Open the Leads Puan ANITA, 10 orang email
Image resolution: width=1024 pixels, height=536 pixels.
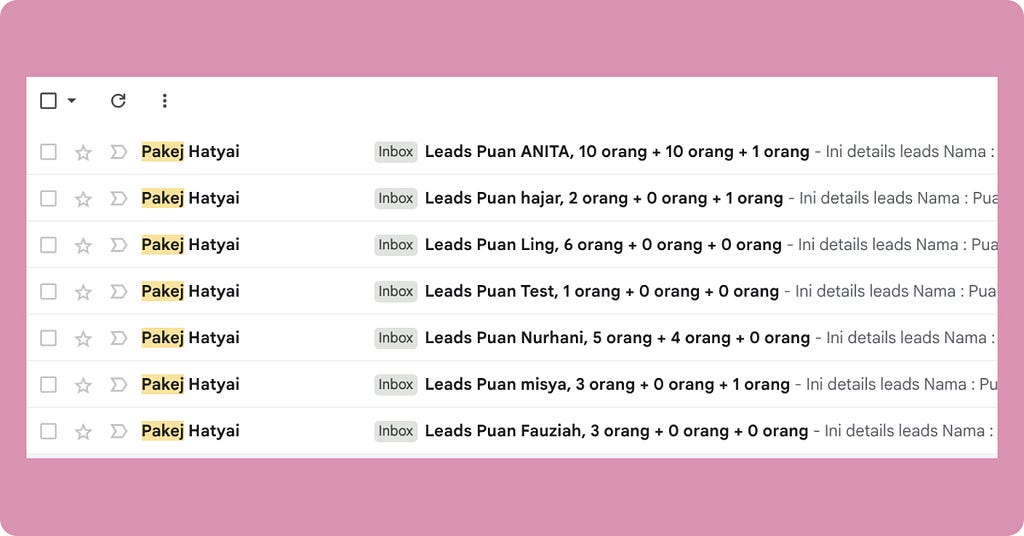click(x=616, y=151)
